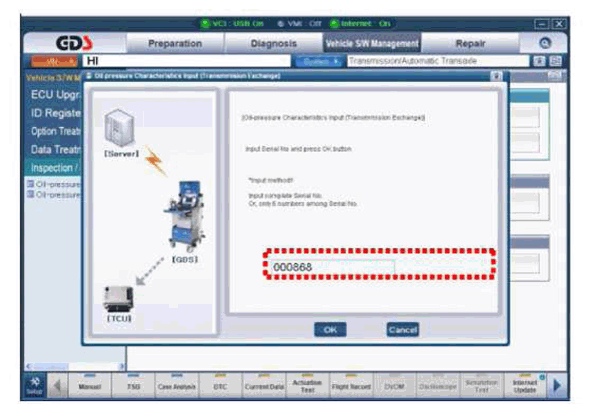Click the left arrow on bottom toolbar
Viewport: 592px width, 413px height.
(x=57, y=386)
